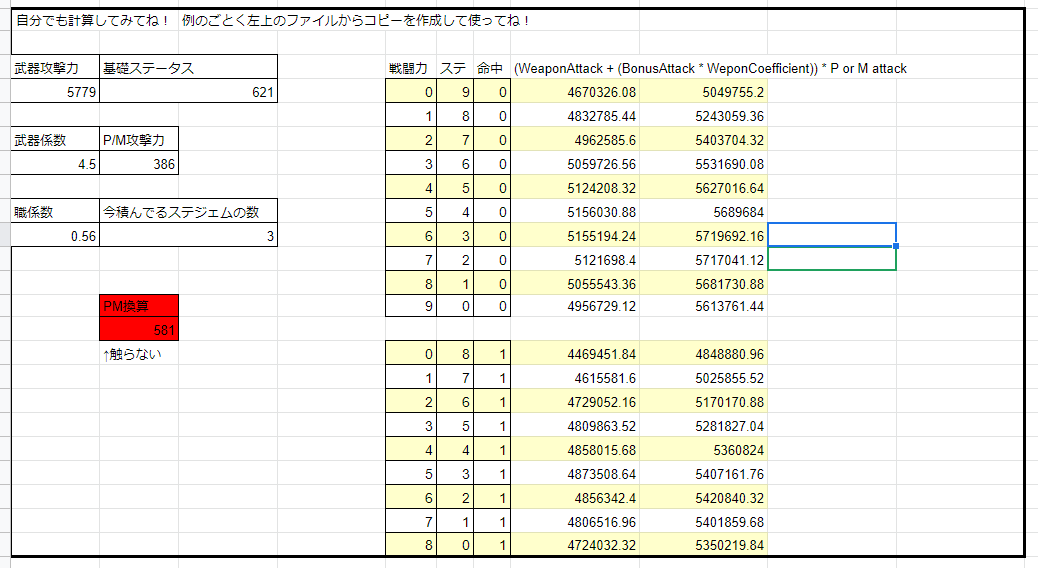Select cell with value 4956729.12
The image size is (1038, 568).
click(x=575, y=306)
